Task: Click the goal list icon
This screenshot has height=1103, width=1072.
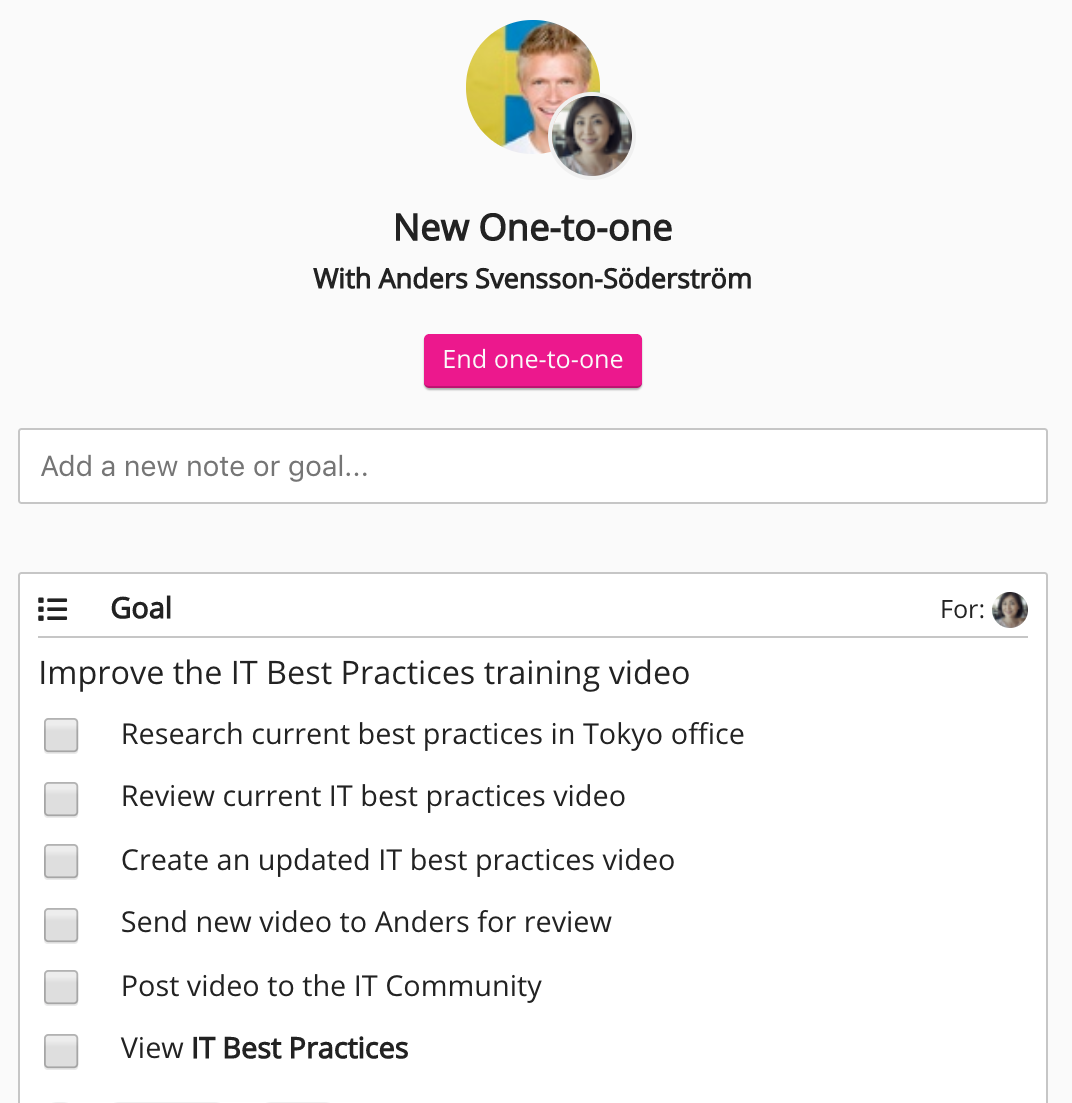Action: (x=52, y=609)
